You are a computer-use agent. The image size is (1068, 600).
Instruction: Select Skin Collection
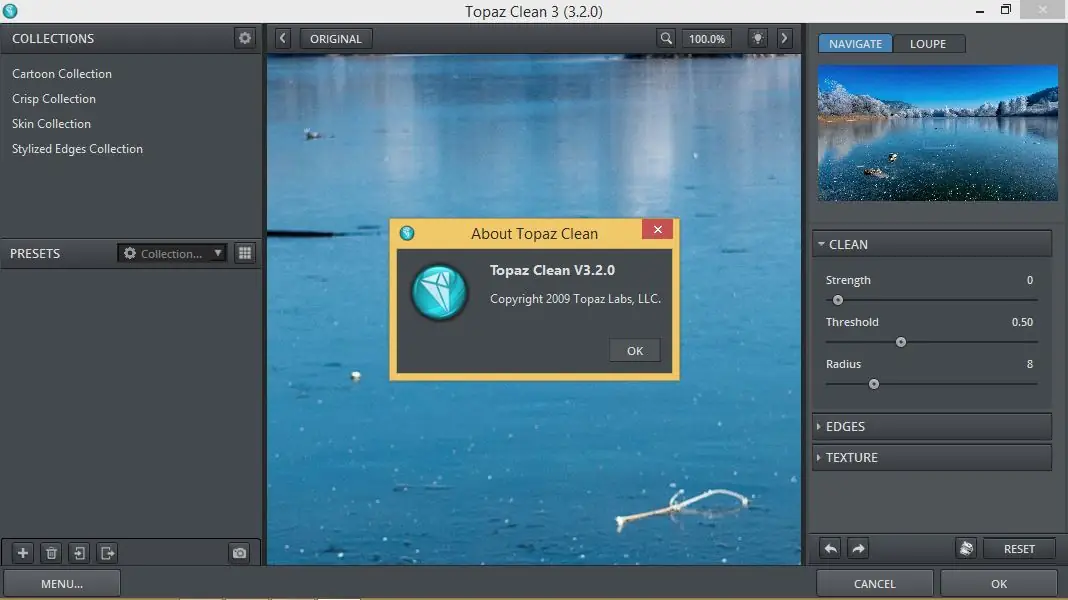click(51, 124)
